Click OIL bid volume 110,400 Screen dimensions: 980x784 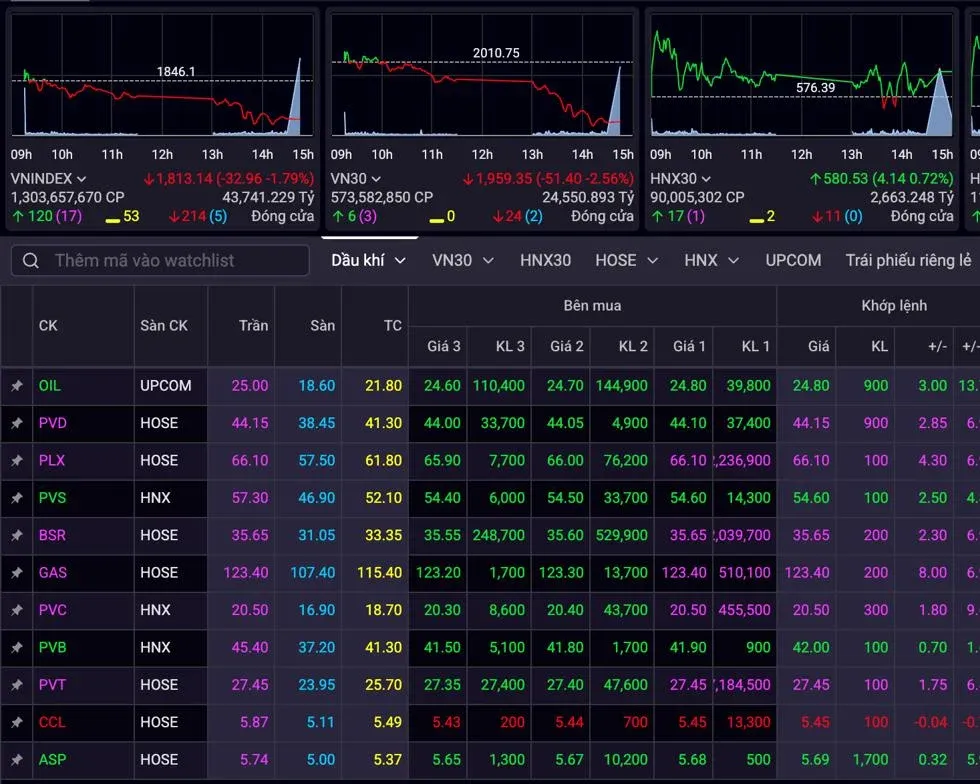point(499,386)
